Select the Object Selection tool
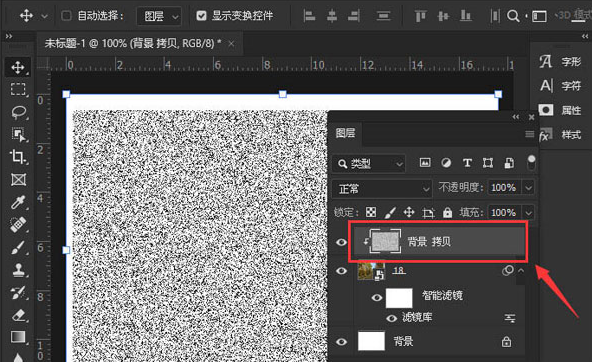Image resolution: width=592 pixels, height=362 pixels. [18, 134]
